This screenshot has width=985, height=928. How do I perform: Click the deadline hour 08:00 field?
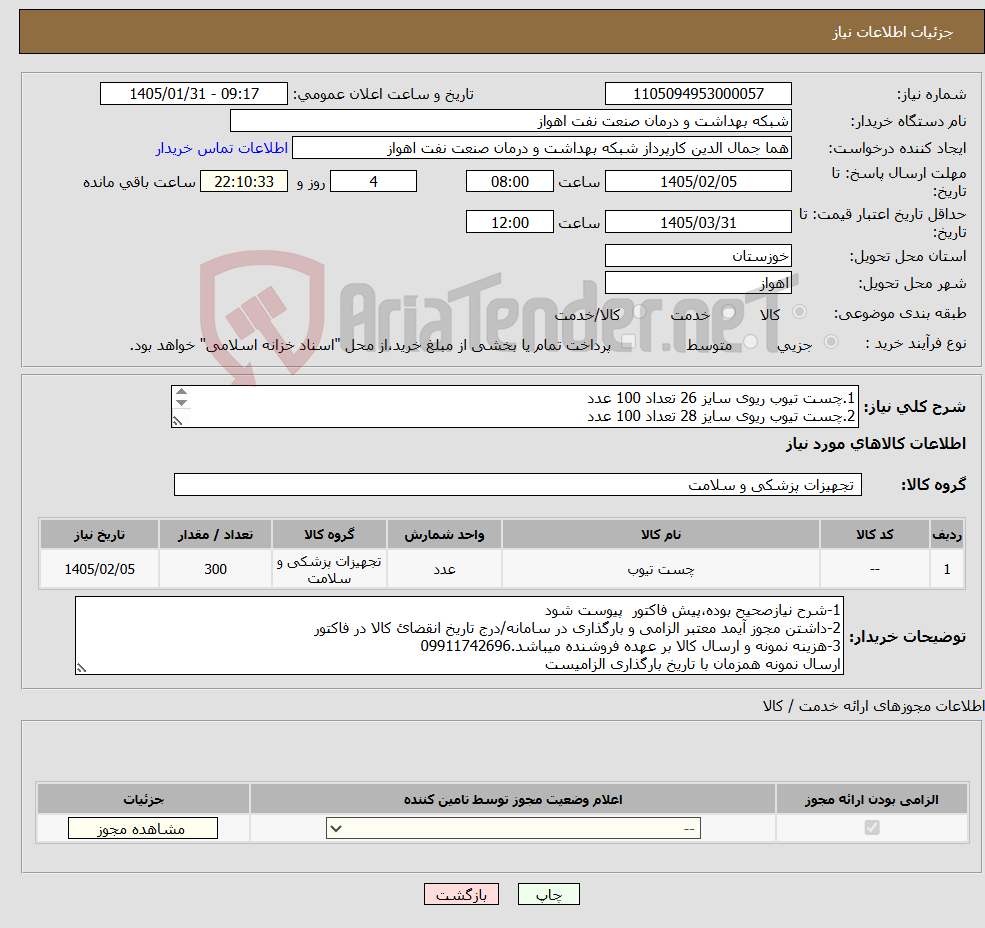pyautogui.click(x=509, y=182)
